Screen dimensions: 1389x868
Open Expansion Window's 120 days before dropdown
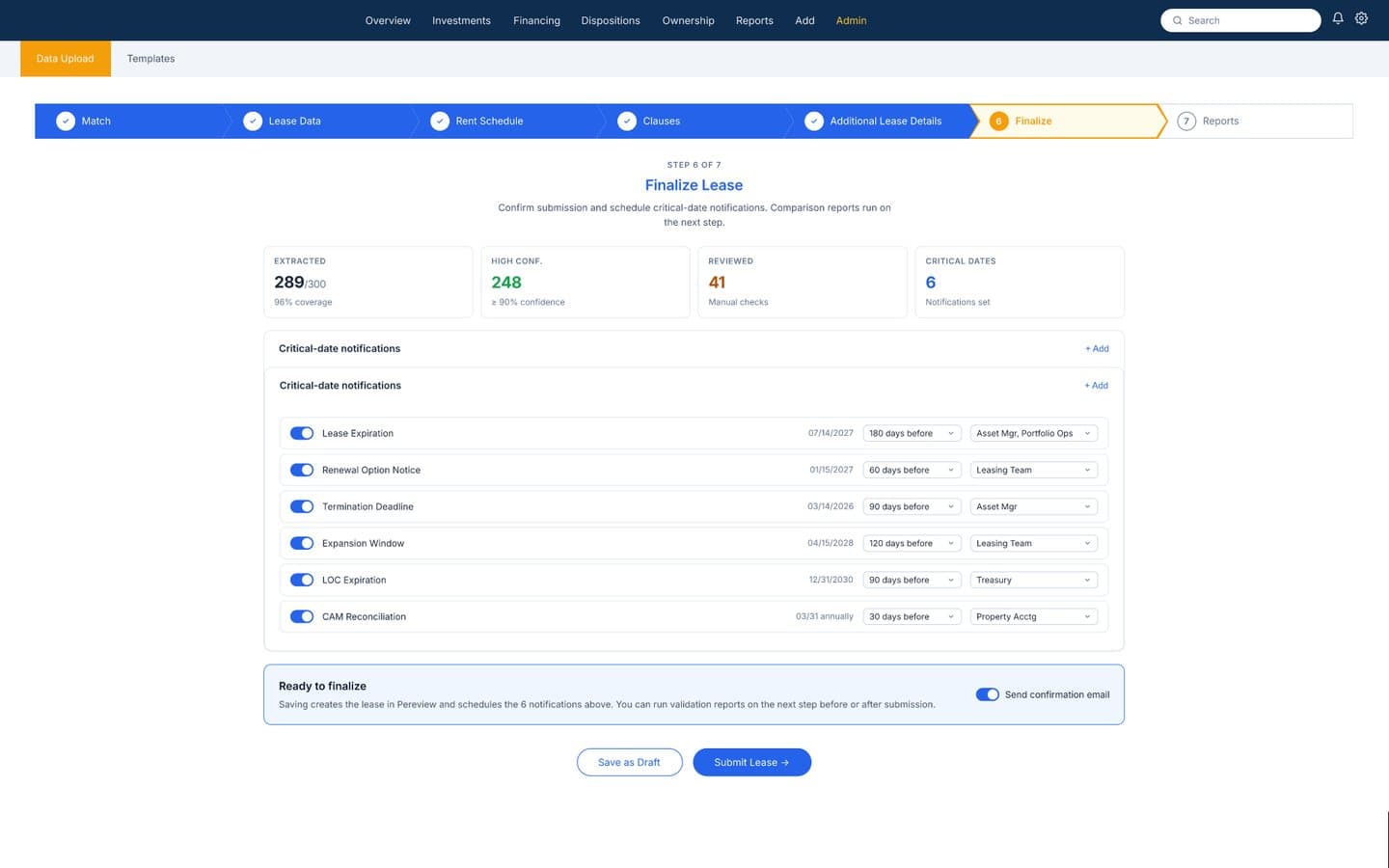[x=912, y=544]
